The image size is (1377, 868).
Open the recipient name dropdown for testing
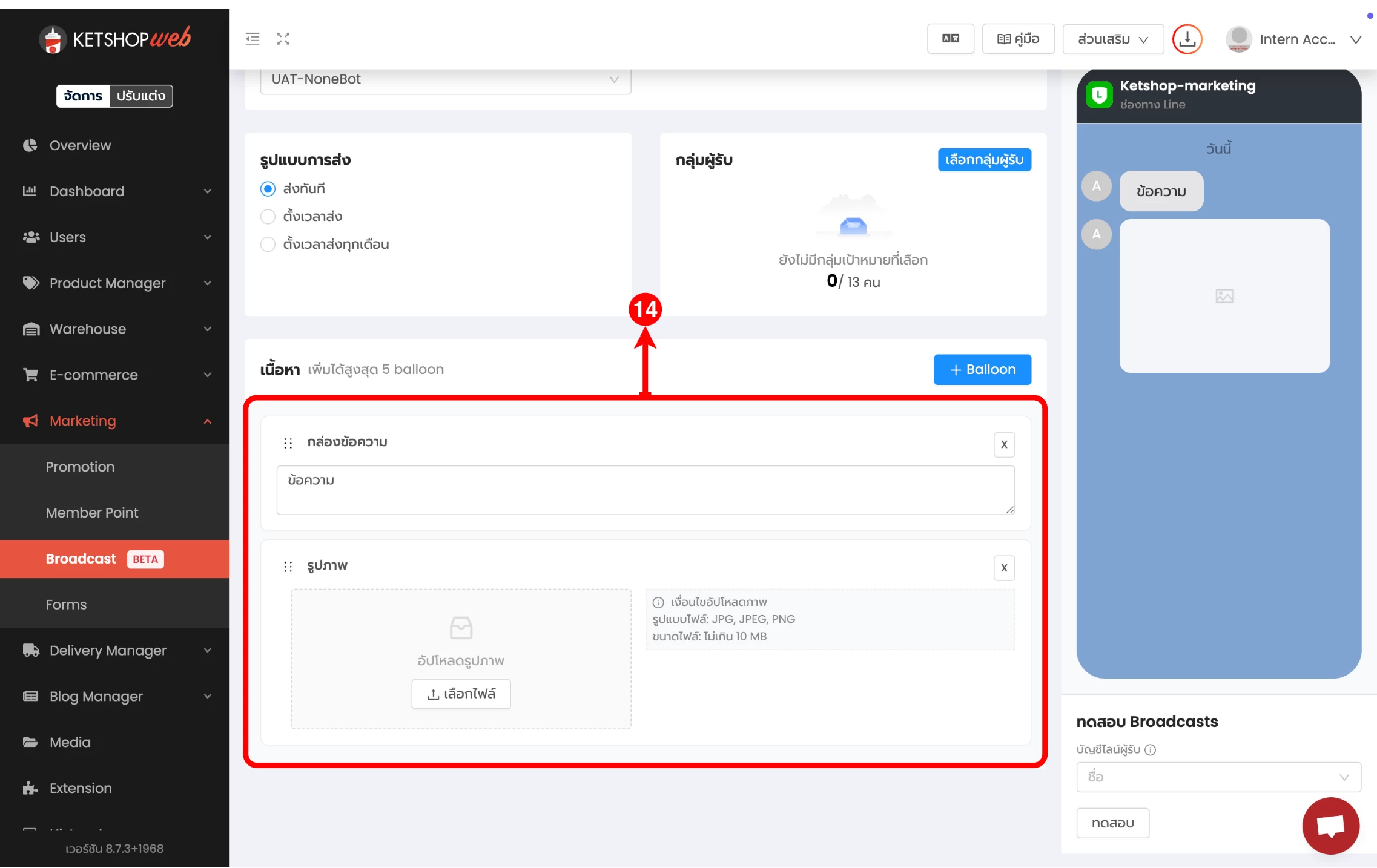(1218, 777)
